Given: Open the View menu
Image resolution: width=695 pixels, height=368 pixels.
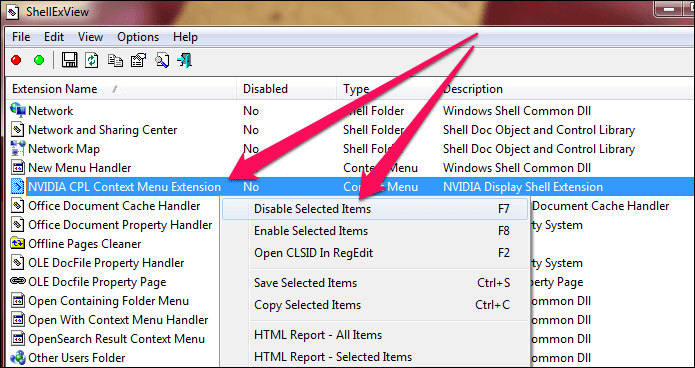Looking at the screenshot, I should tap(90, 37).
